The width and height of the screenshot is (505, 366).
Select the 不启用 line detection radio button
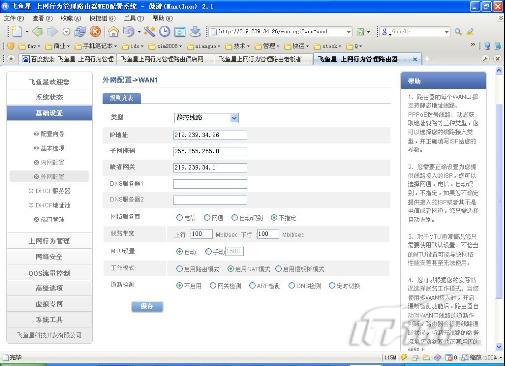180,286
